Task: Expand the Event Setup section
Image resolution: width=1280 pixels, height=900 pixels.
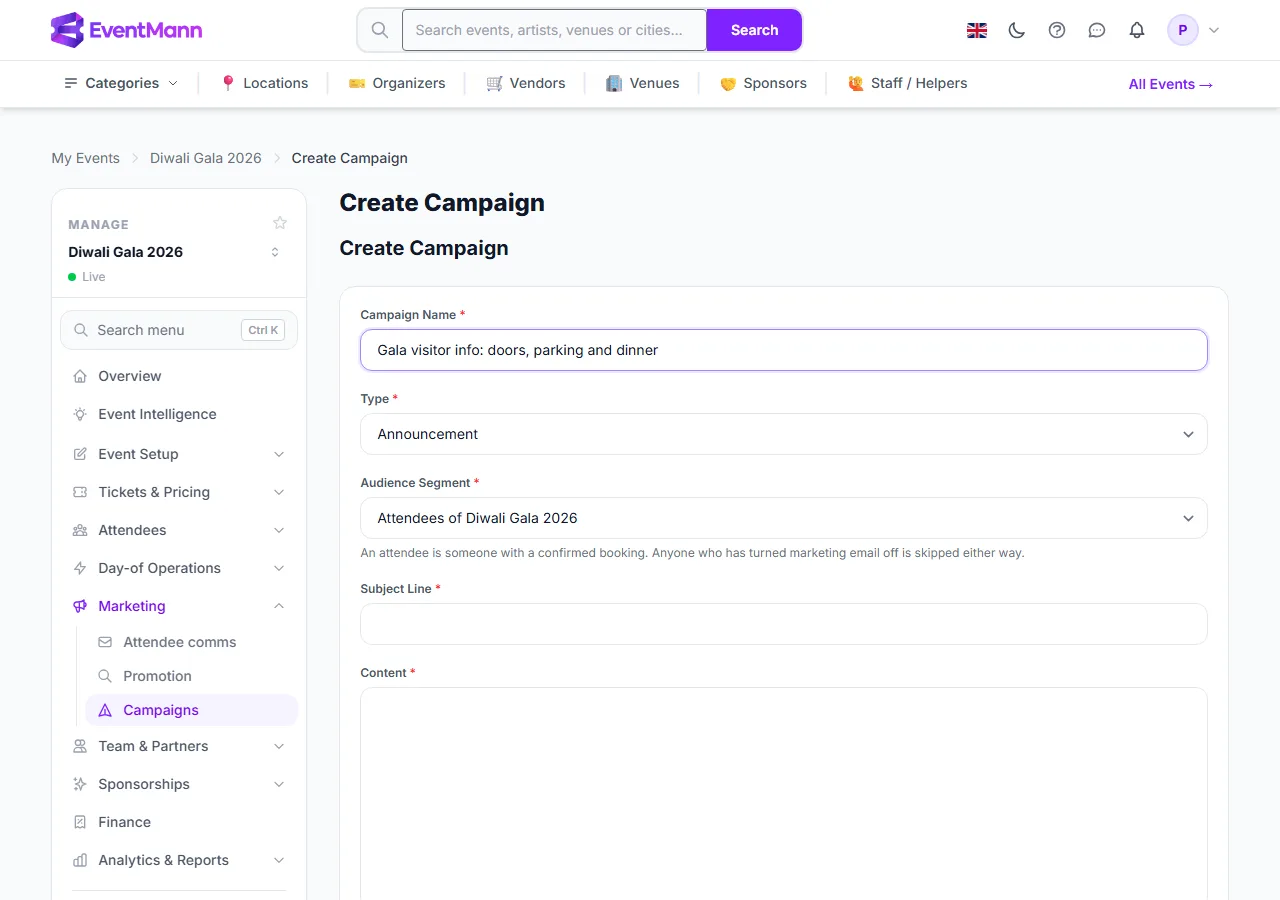Action: click(179, 454)
